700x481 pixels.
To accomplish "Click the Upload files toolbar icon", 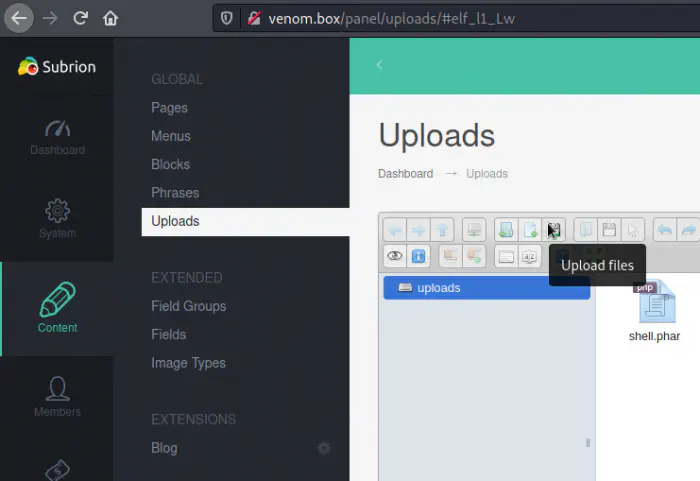I will pos(554,230).
